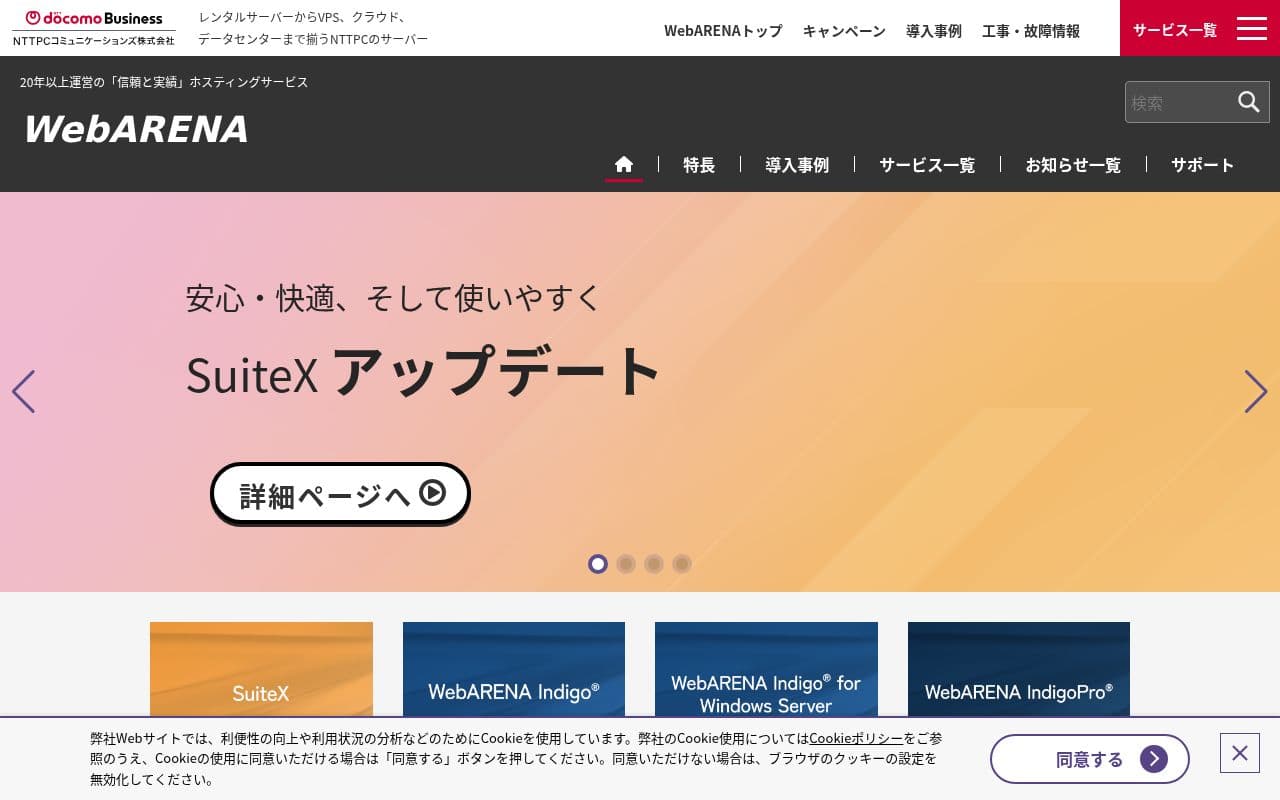Viewport: 1280px width, 800px height.
Task: Click the red サービス一覧 label
Action: click(x=1175, y=30)
